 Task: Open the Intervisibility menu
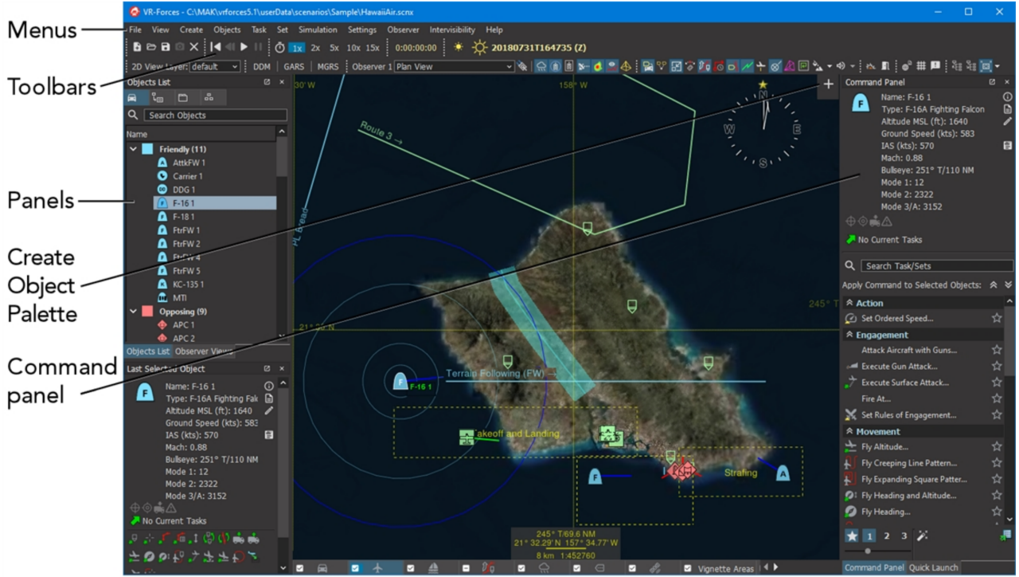[452, 30]
